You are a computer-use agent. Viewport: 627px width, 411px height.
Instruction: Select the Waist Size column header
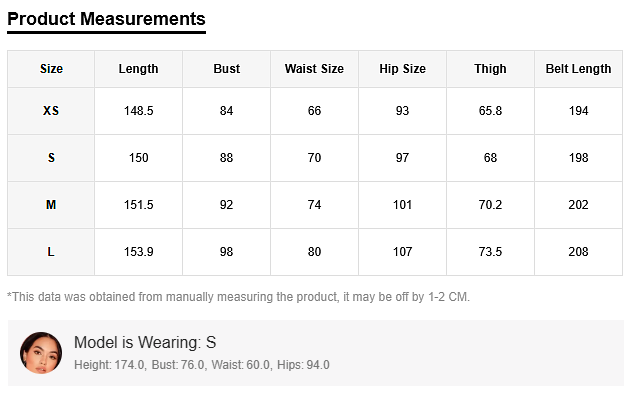tap(314, 69)
